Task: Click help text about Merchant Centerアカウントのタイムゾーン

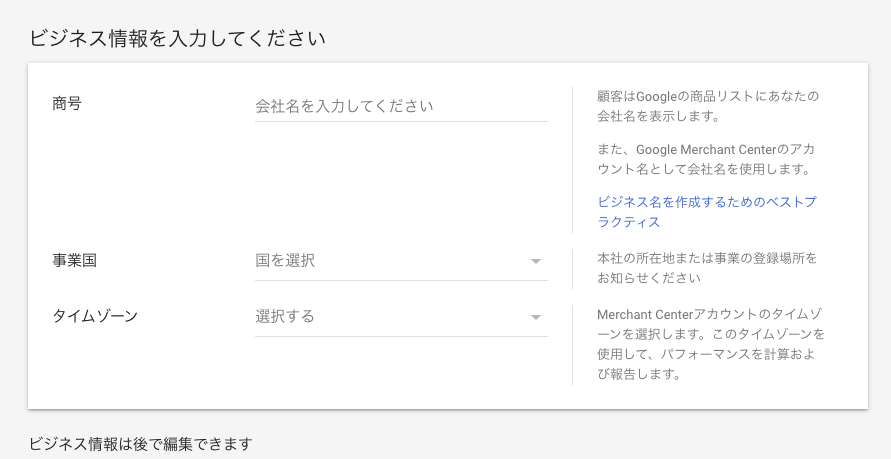Action: click(710, 344)
